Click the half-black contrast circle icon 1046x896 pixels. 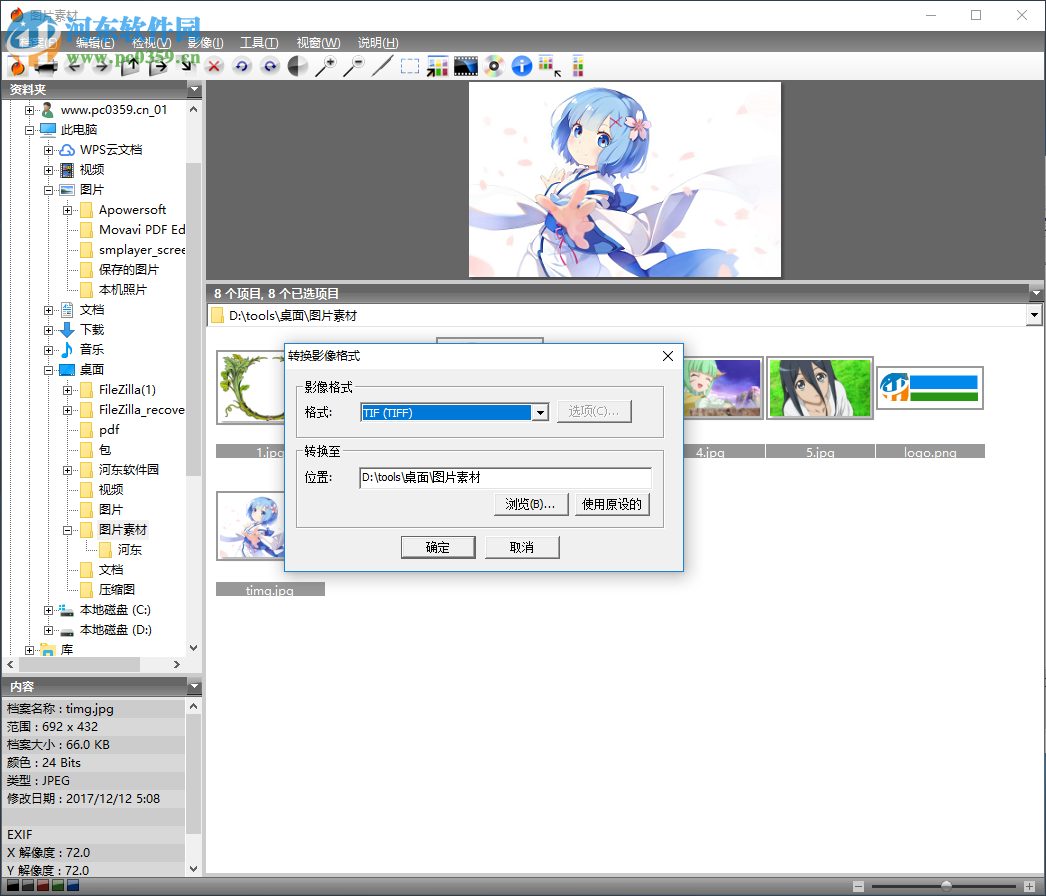298,66
